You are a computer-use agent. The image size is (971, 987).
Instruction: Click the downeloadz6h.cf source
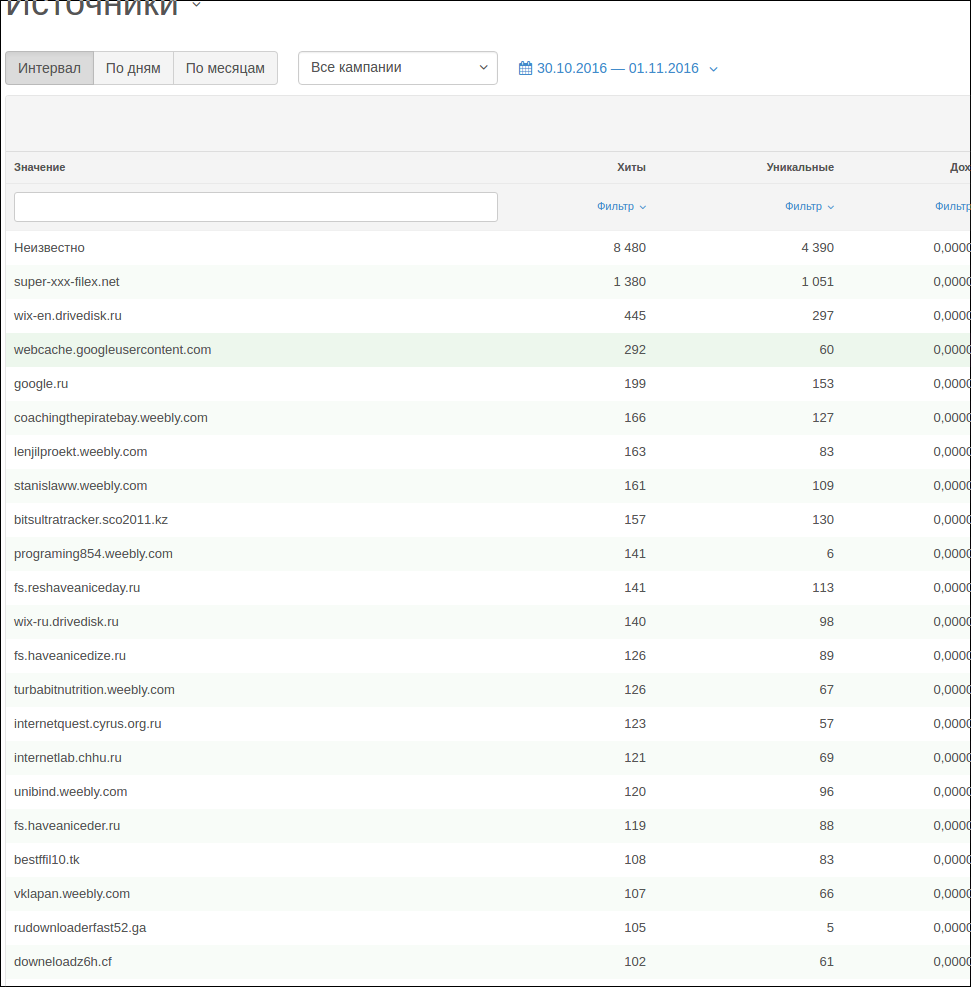pyautogui.click(x=63, y=962)
